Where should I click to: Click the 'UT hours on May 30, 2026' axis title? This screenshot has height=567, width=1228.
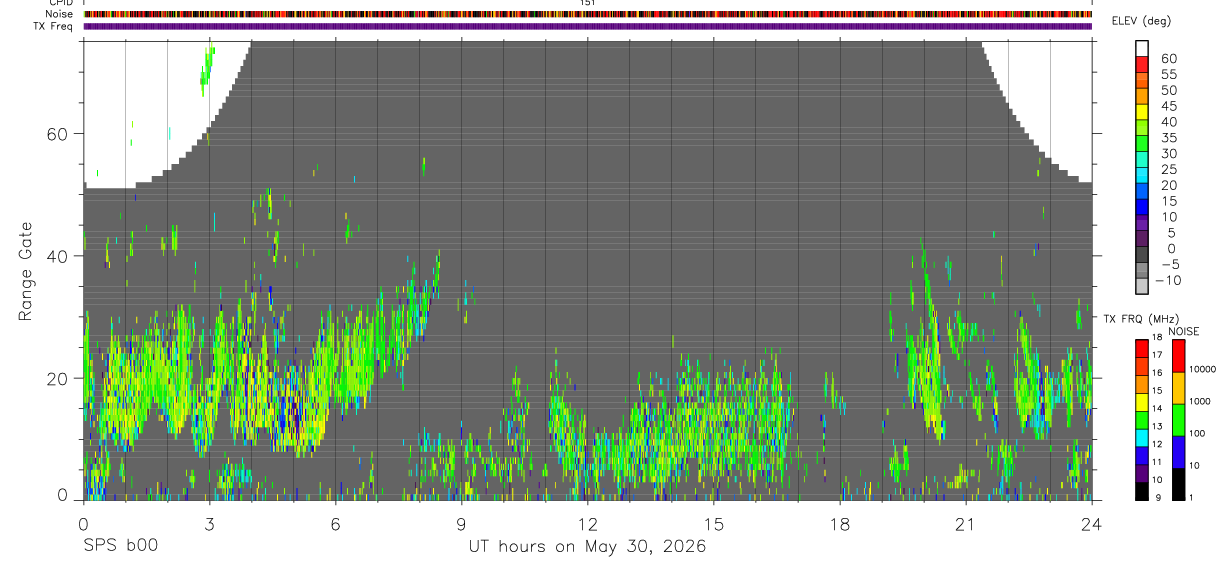[x=588, y=546]
